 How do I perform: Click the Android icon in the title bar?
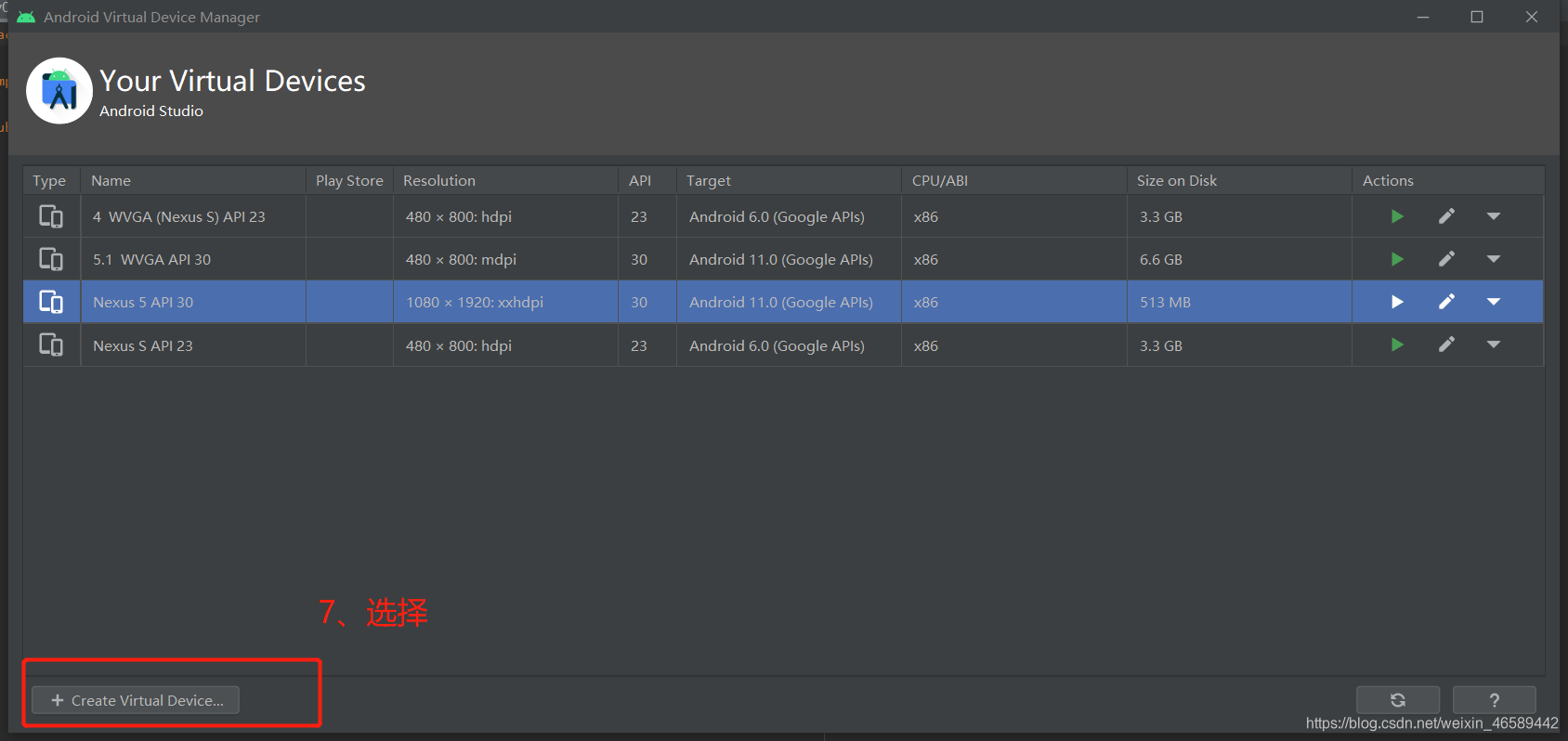(26, 17)
